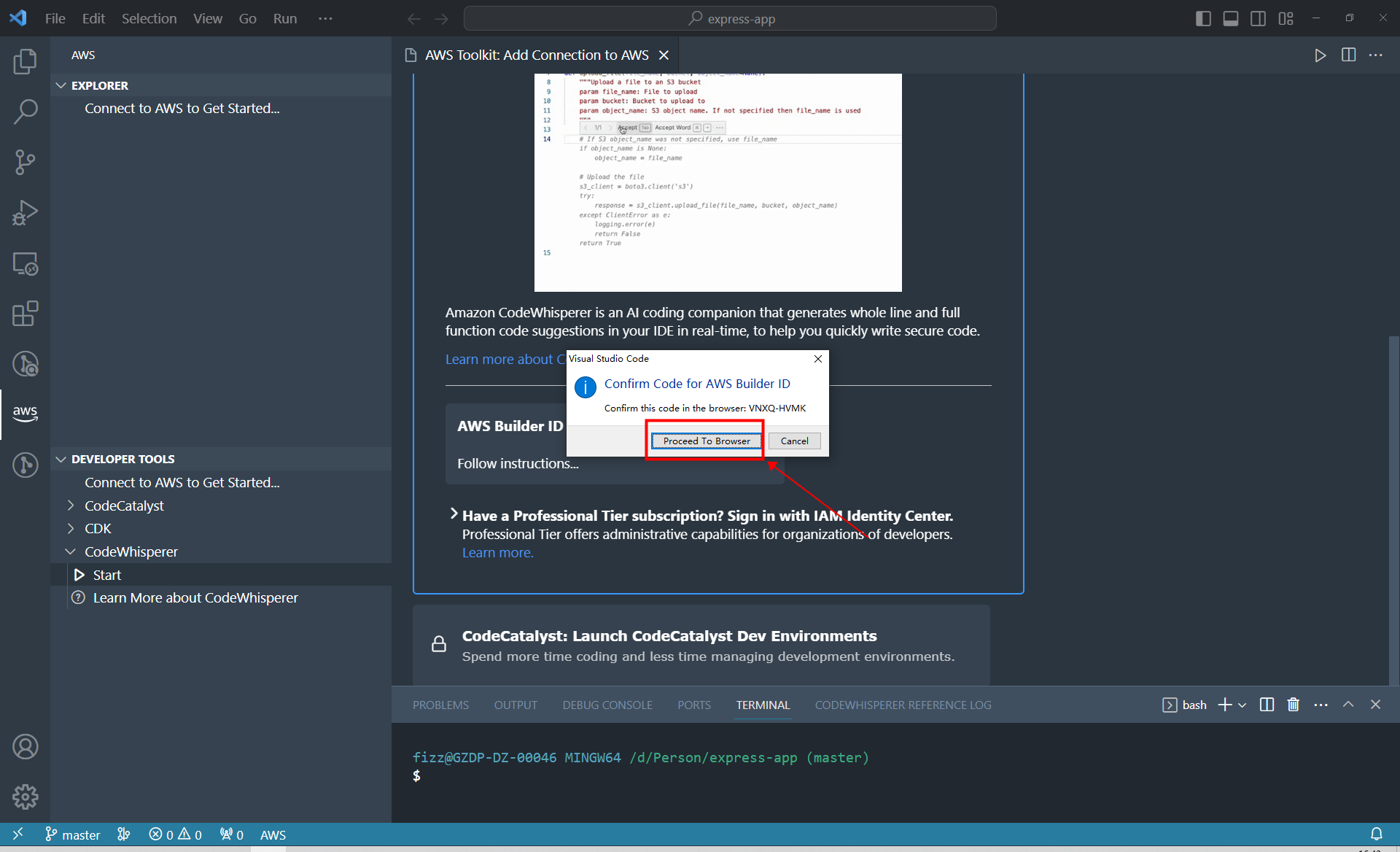This screenshot has width=1400, height=852.
Task: Cancel the AWS Builder ID confirmation
Action: (x=794, y=440)
